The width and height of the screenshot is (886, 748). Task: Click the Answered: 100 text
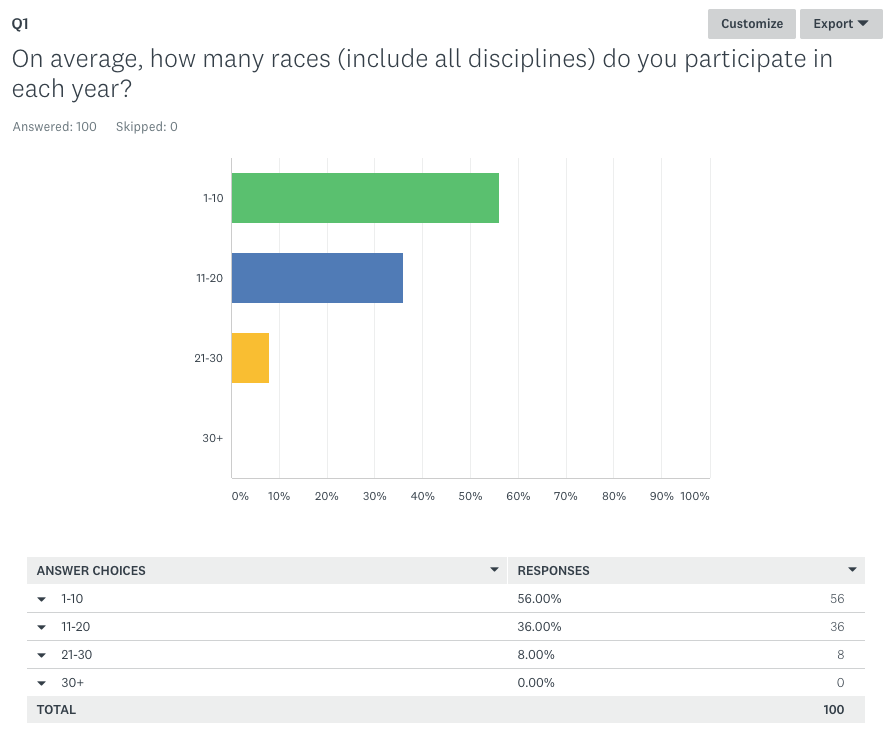55,127
